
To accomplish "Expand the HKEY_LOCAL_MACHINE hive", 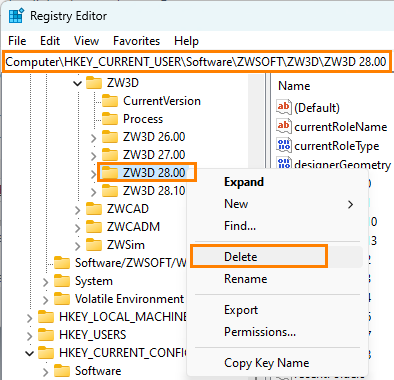I will [30, 317].
